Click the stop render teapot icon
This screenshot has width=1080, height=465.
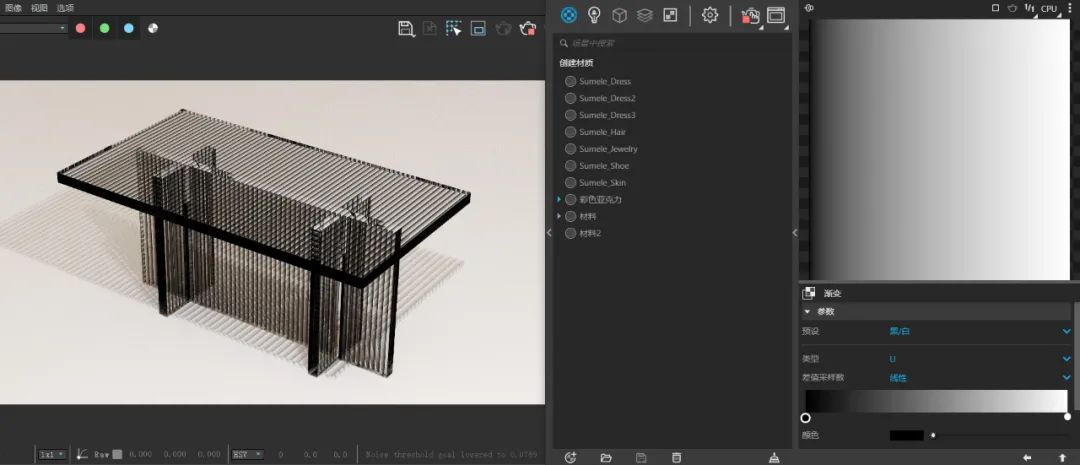pos(528,28)
